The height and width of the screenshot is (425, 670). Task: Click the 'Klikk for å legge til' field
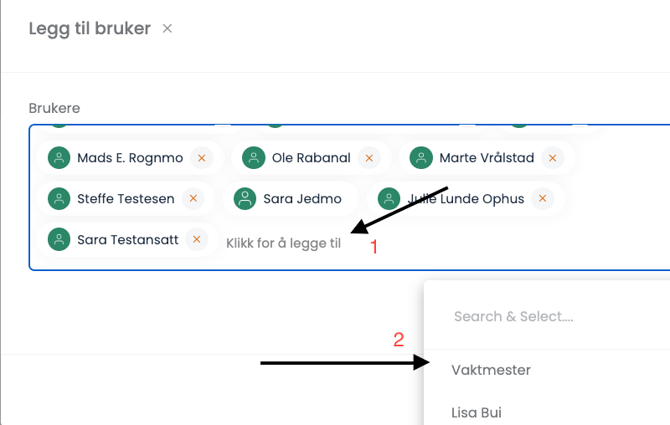tap(283, 243)
